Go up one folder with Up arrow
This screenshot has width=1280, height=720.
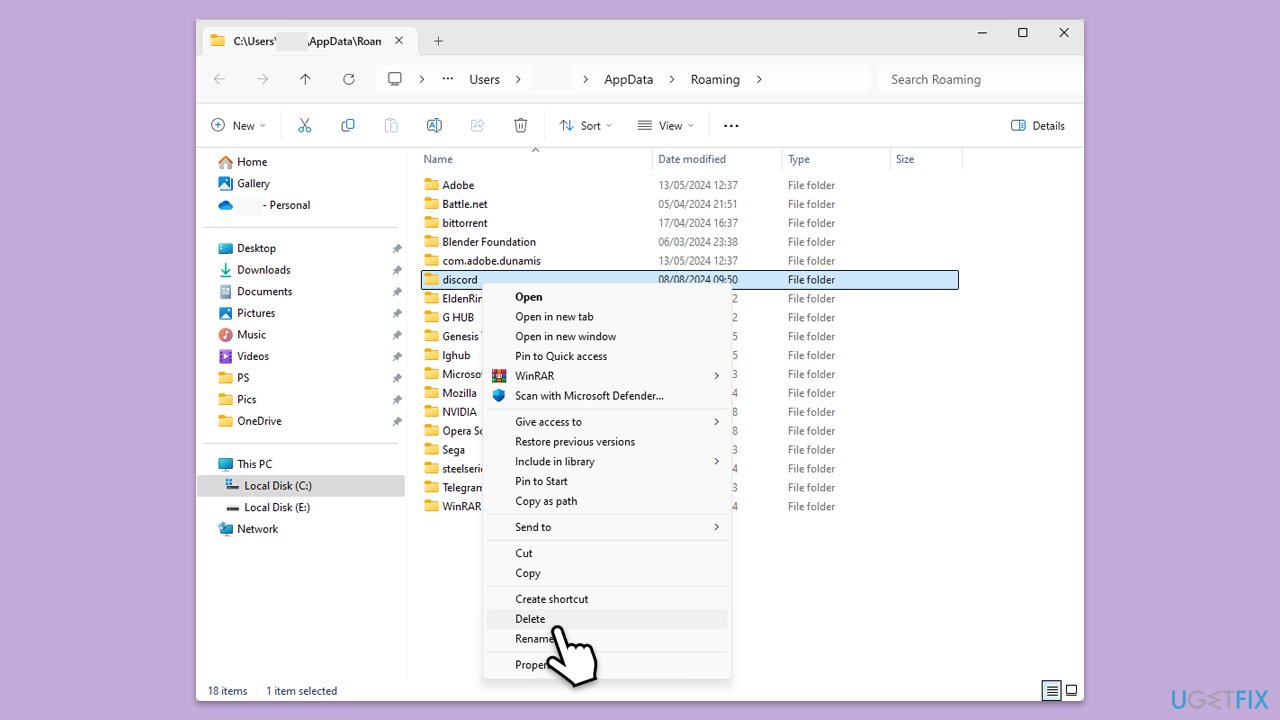305,79
